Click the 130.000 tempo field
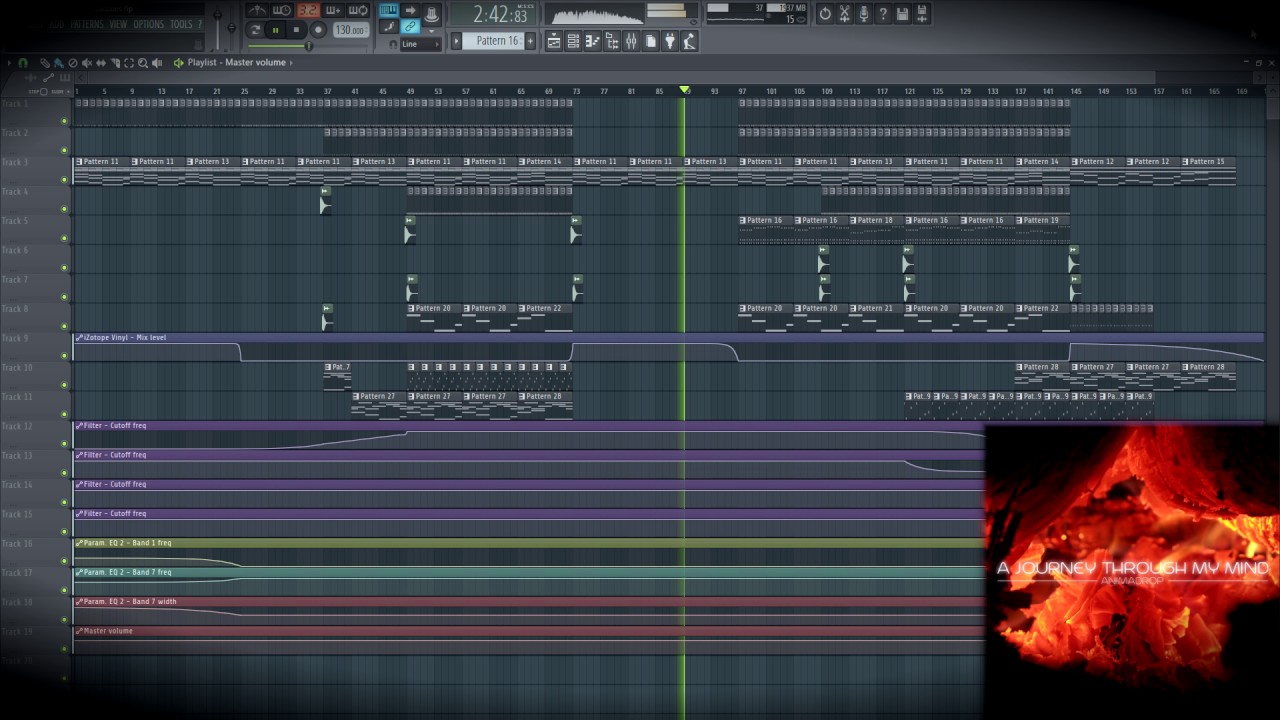 tap(350, 30)
